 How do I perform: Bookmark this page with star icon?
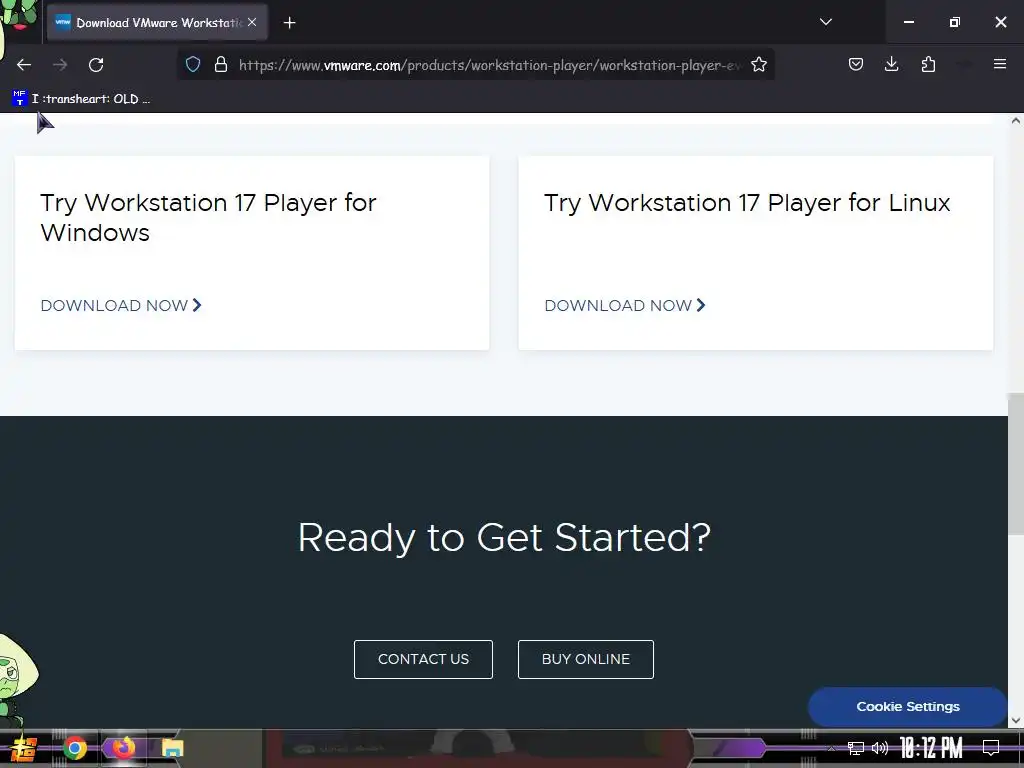click(759, 65)
